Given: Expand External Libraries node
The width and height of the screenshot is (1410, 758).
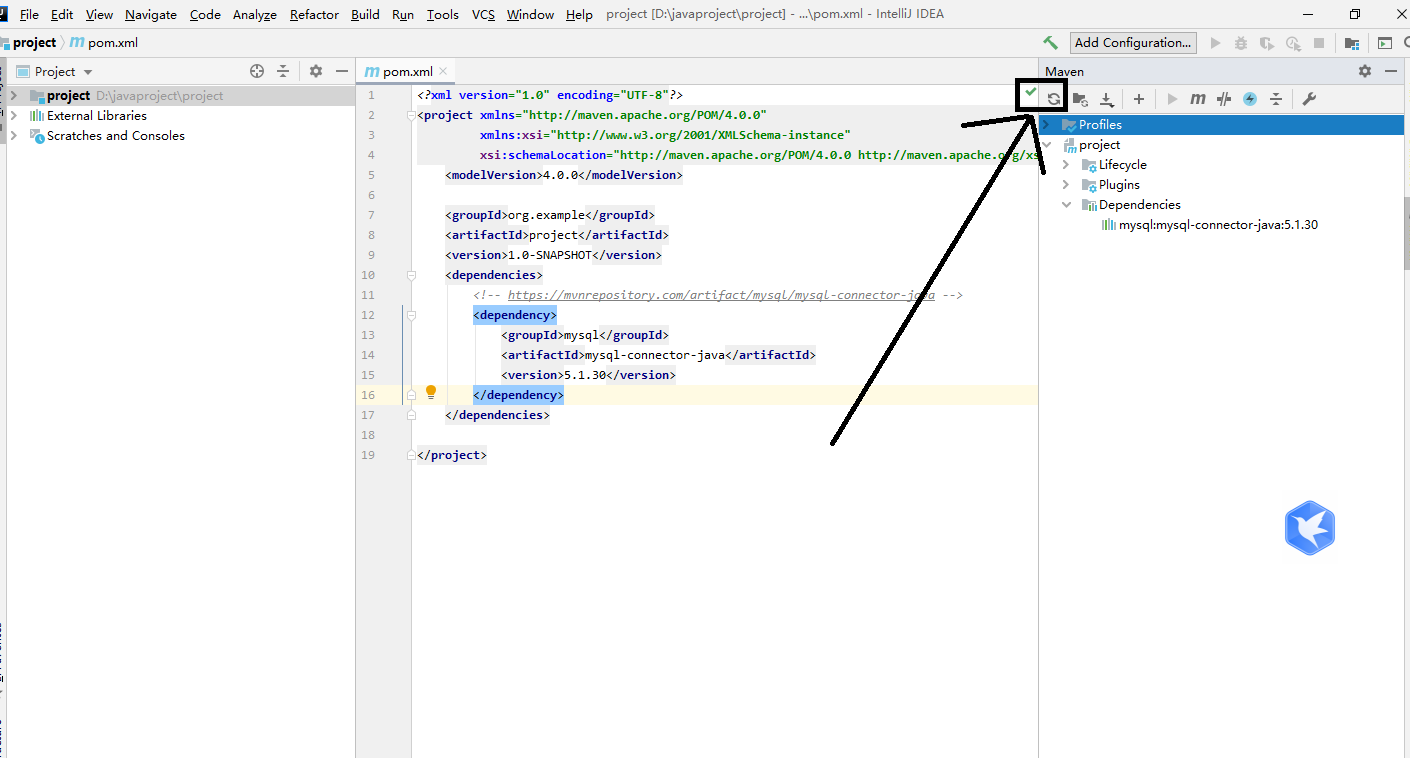Looking at the screenshot, I should (13, 116).
